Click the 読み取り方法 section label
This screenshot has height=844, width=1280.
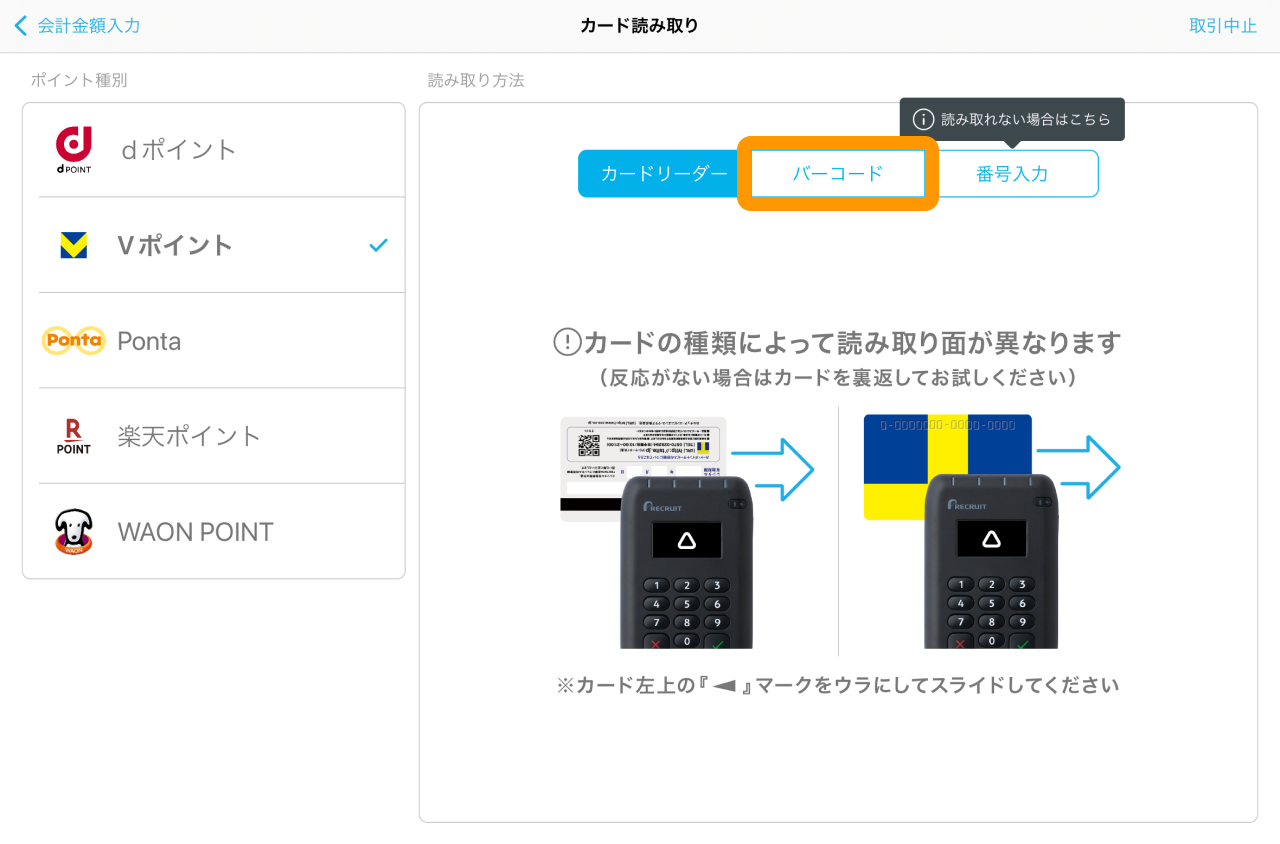(x=476, y=80)
